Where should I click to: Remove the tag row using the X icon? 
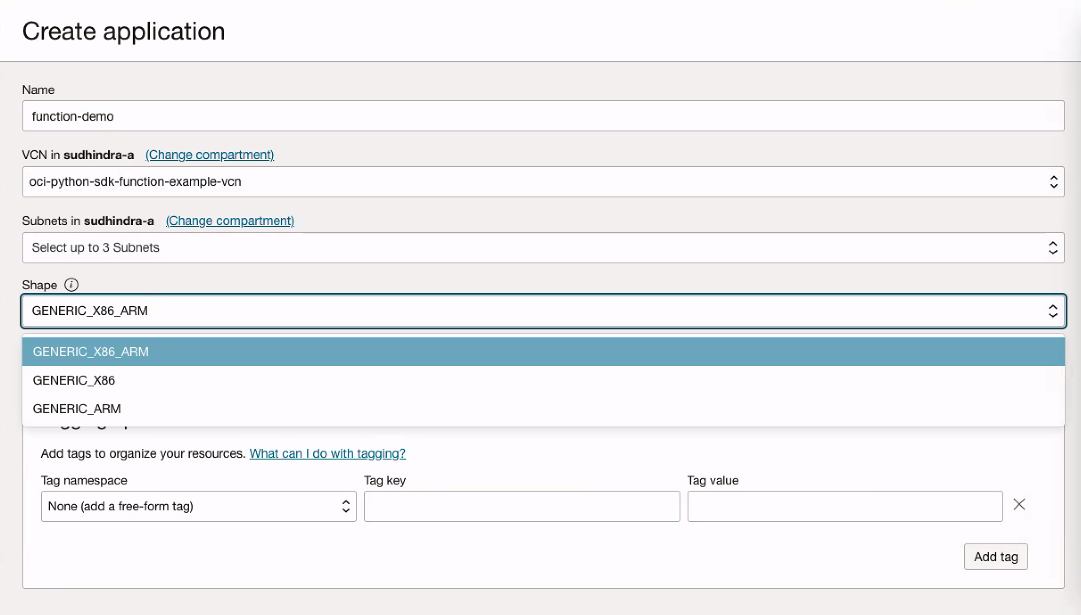coord(1019,505)
